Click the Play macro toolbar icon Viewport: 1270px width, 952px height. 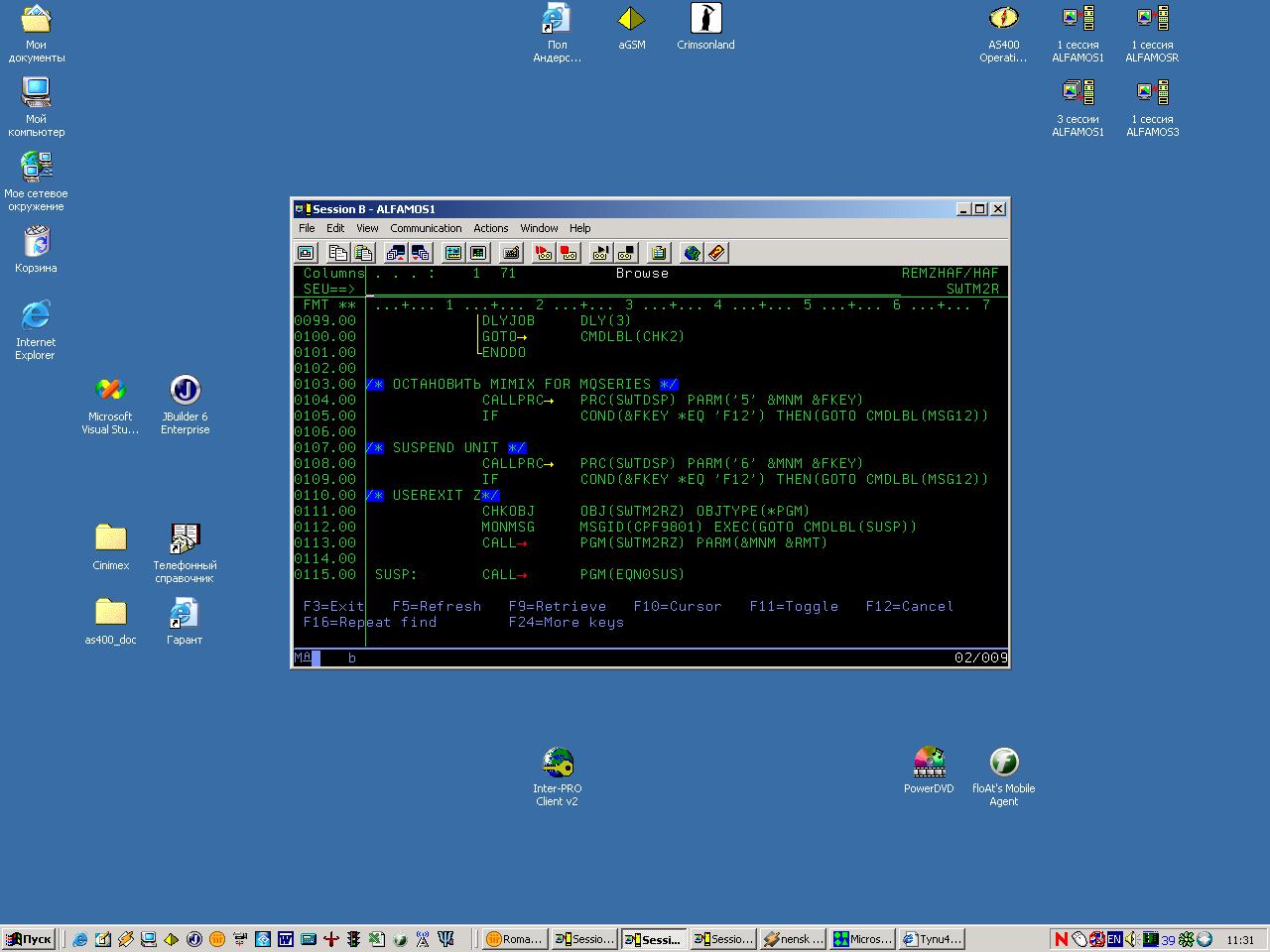click(601, 253)
